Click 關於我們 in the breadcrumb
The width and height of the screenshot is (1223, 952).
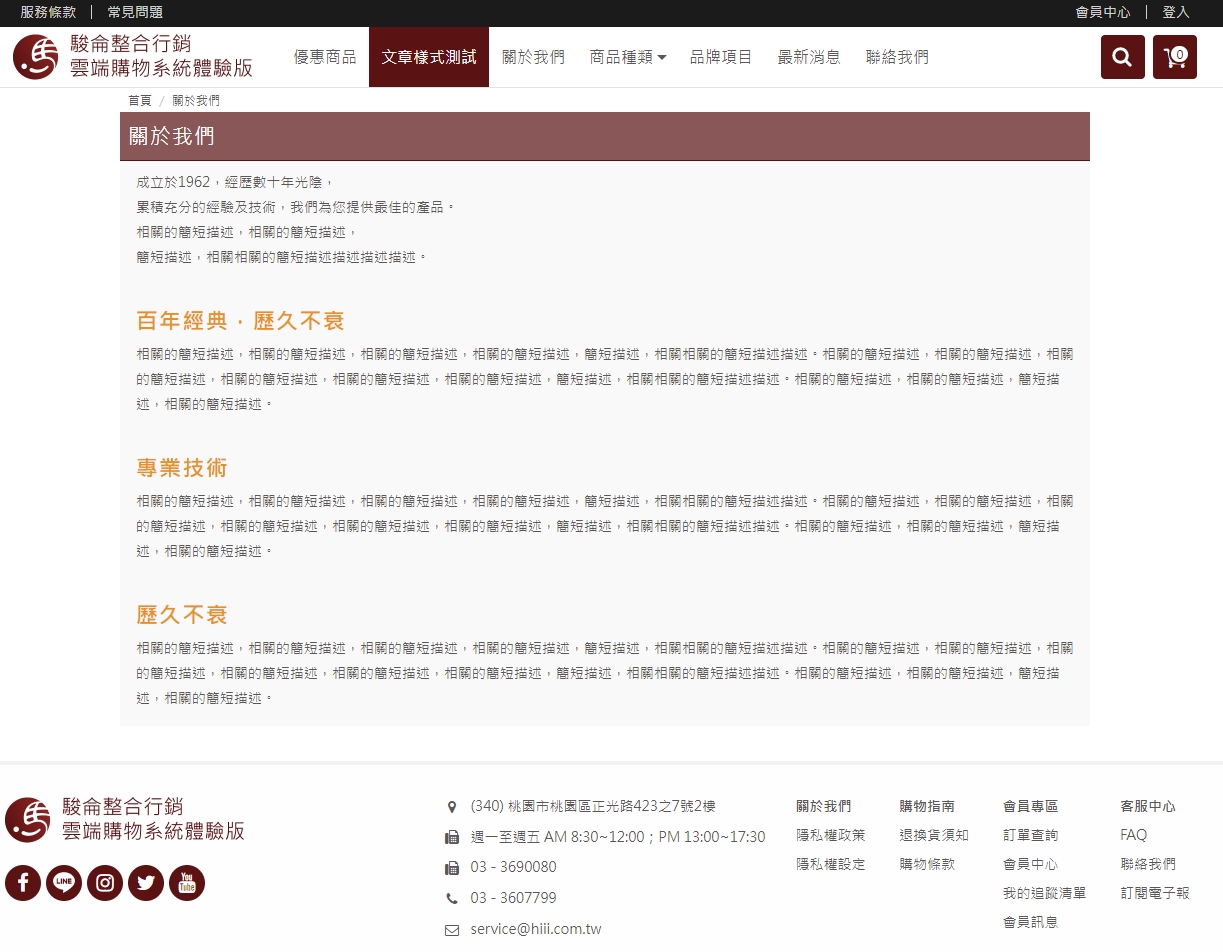click(196, 101)
